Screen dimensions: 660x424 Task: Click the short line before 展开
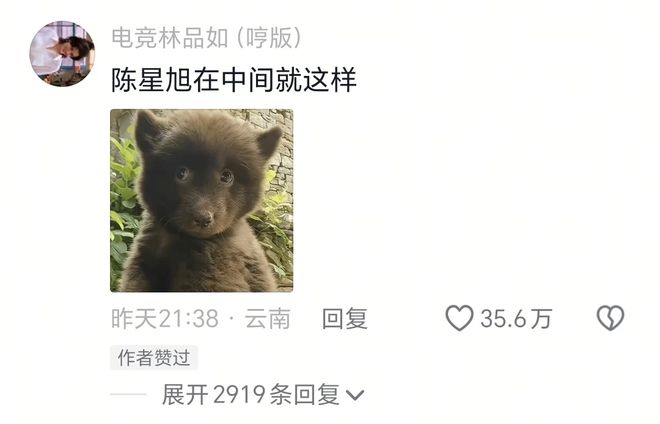point(128,395)
